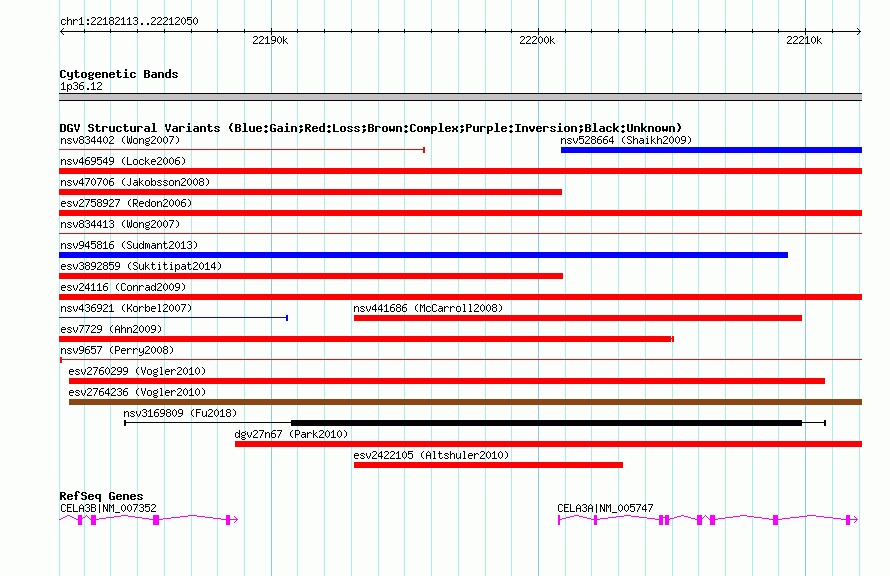Select the blue nsv528664 gain bar
The height and width of the screenshot is (576, 890).
point(711,150)
